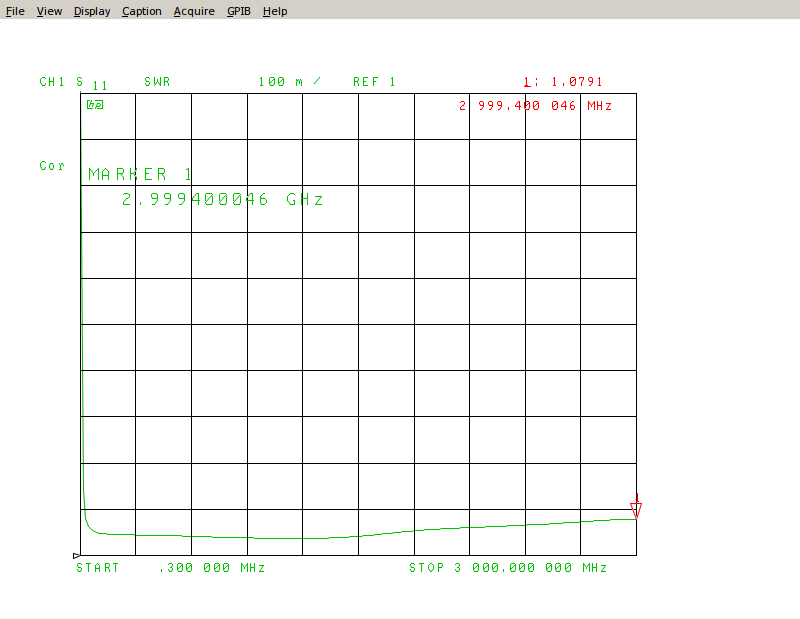
Task: Click the 100 m / scale label
Action: (289, 82)
